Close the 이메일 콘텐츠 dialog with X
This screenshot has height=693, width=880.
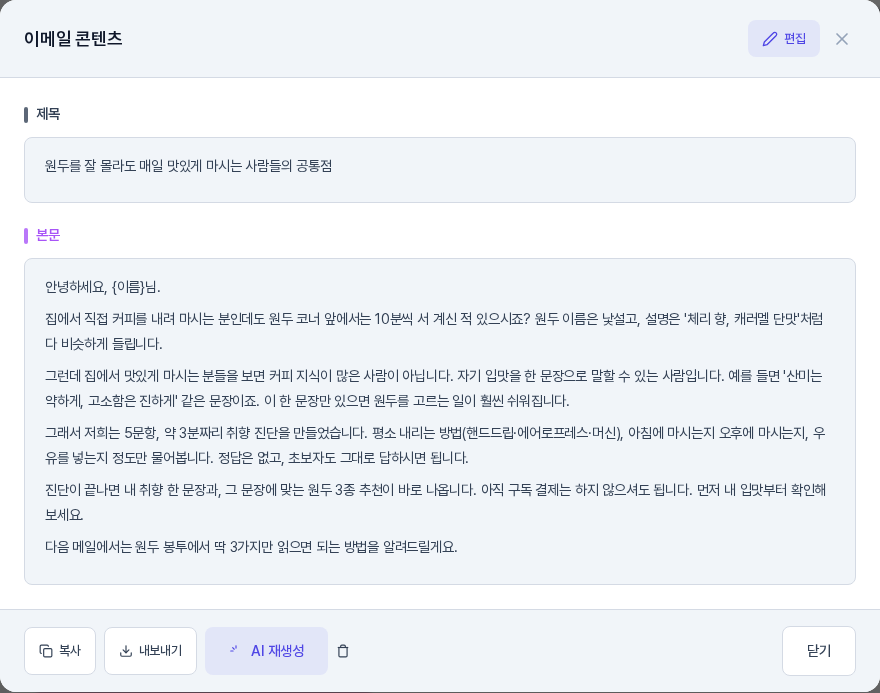(841, 39)
